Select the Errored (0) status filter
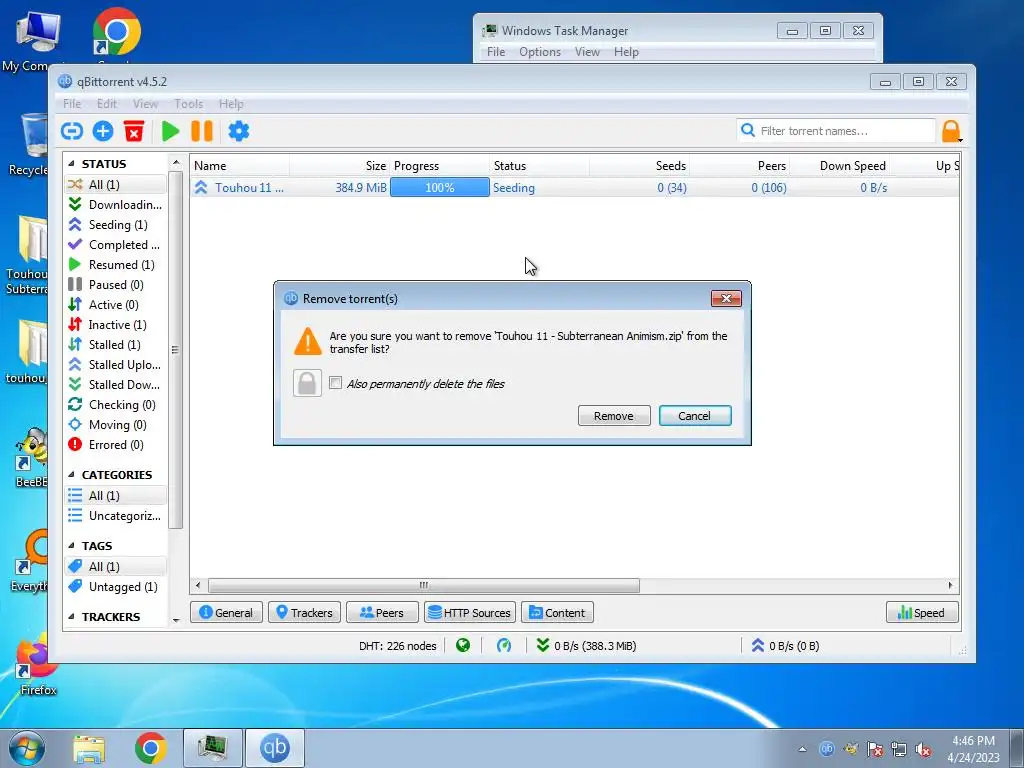This screenshot has width=1024, height=768. [x=116, y=445]
